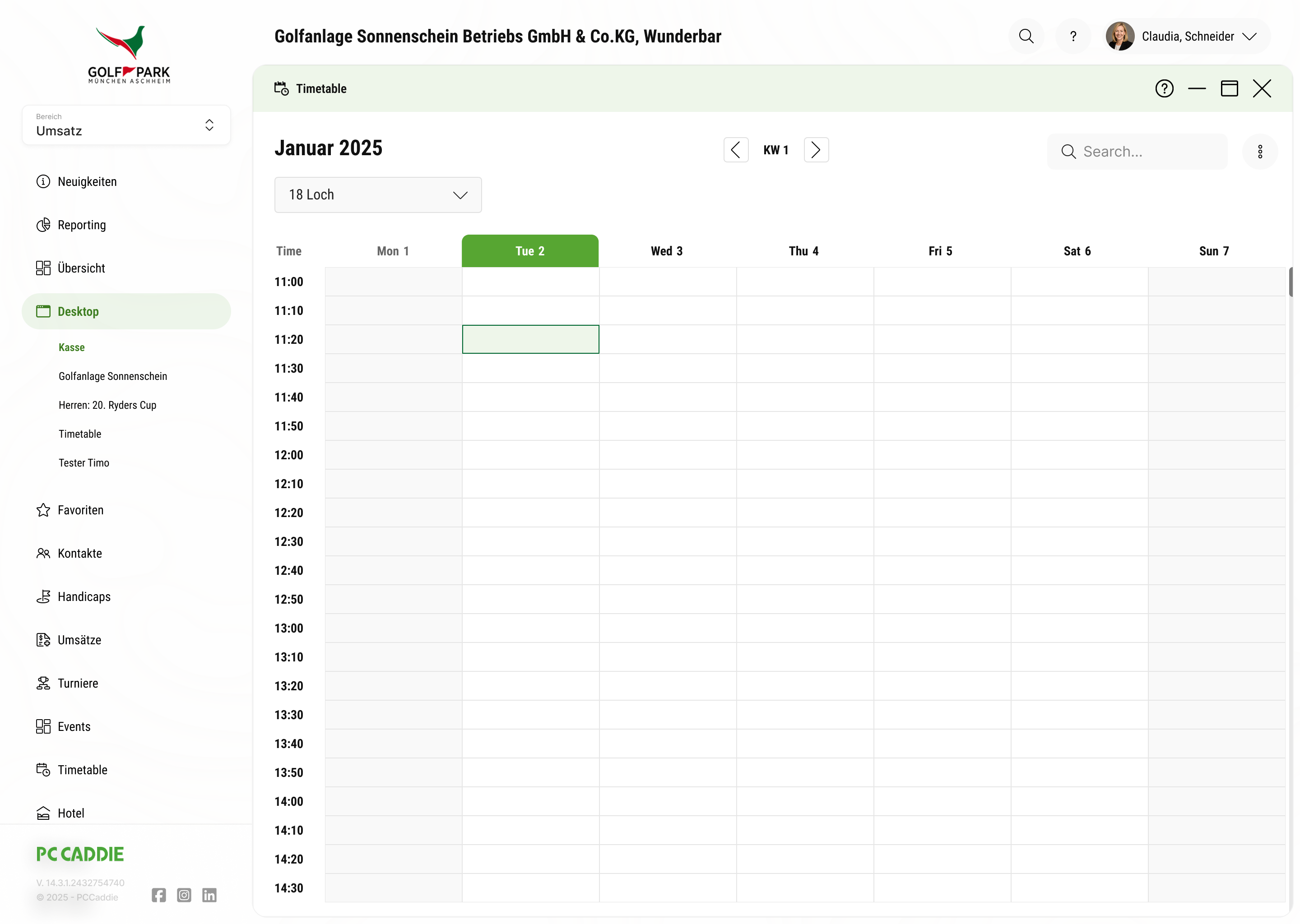The width and height of the screenshot is (1300, 924).
Task: Open the Bereich Umsatz selector
Action: [126, 125]
